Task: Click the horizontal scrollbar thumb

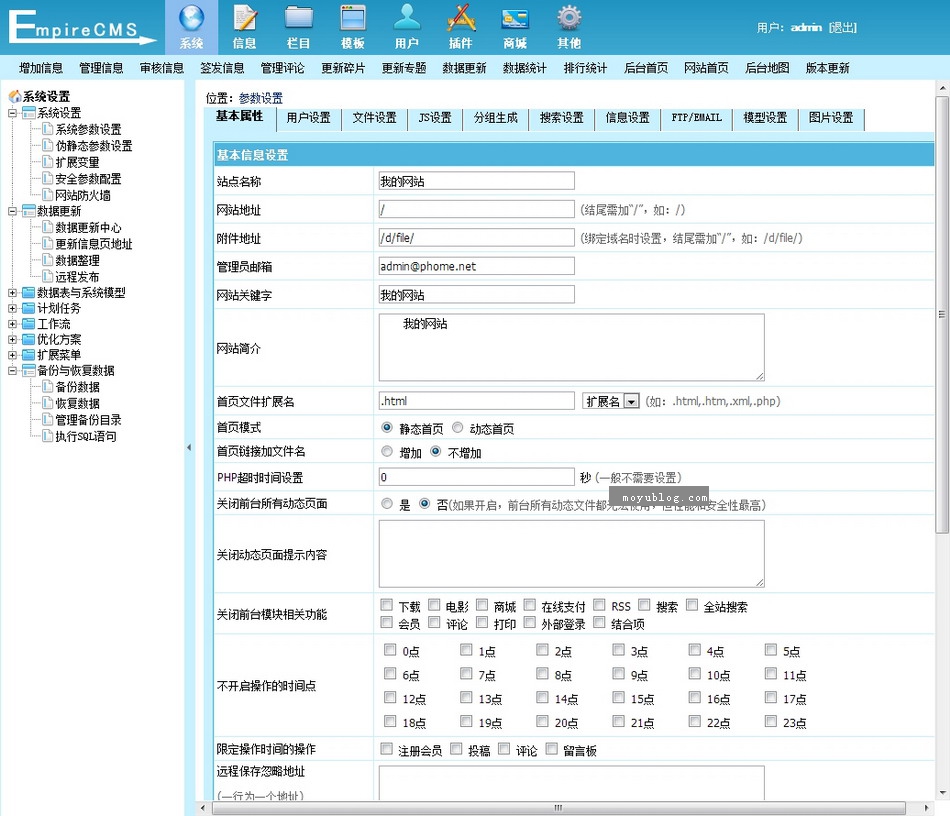Action: click(x=558, y=808)
